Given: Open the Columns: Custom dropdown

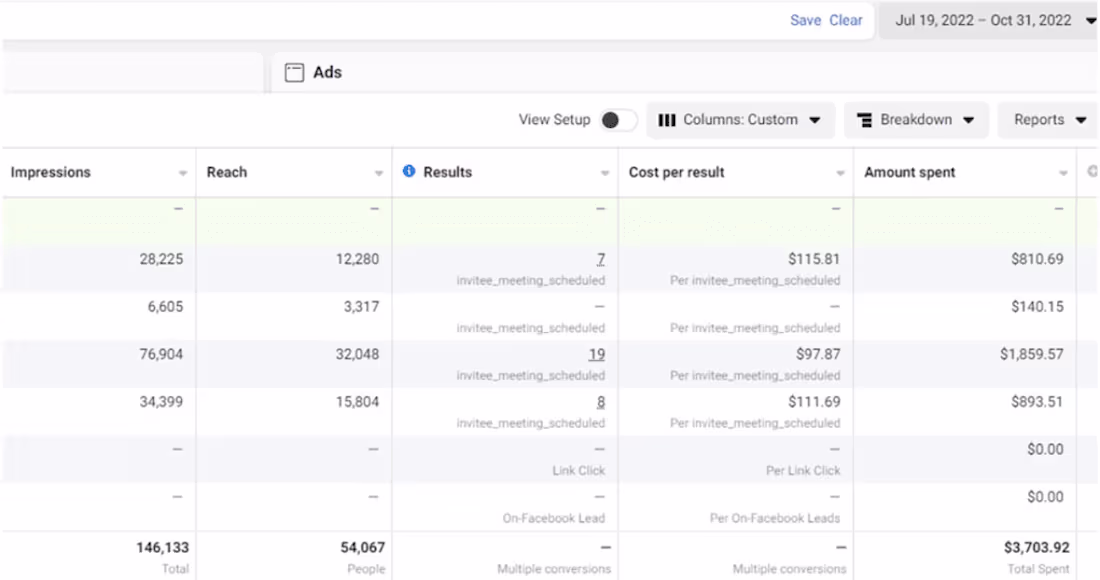Looking at the screenshot, I should [x=740, y=120].
